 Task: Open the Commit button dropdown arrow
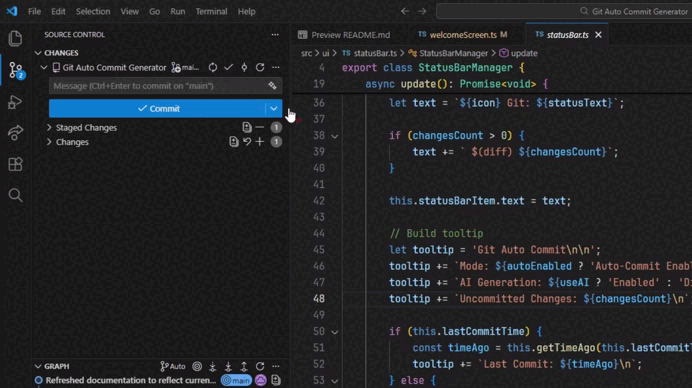(x=274, y=108)
